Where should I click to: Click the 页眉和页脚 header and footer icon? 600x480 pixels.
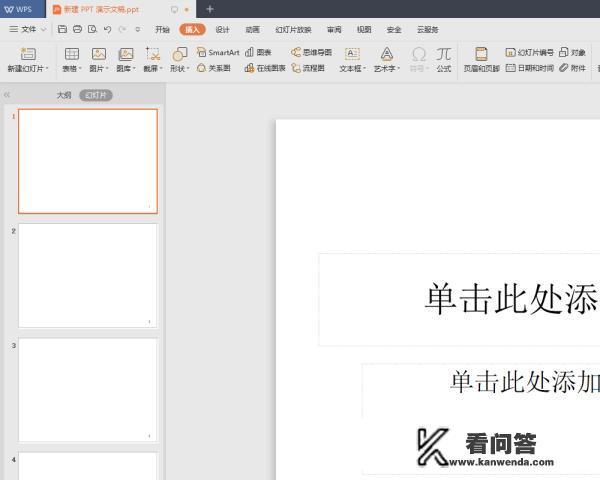click(481, 54)
